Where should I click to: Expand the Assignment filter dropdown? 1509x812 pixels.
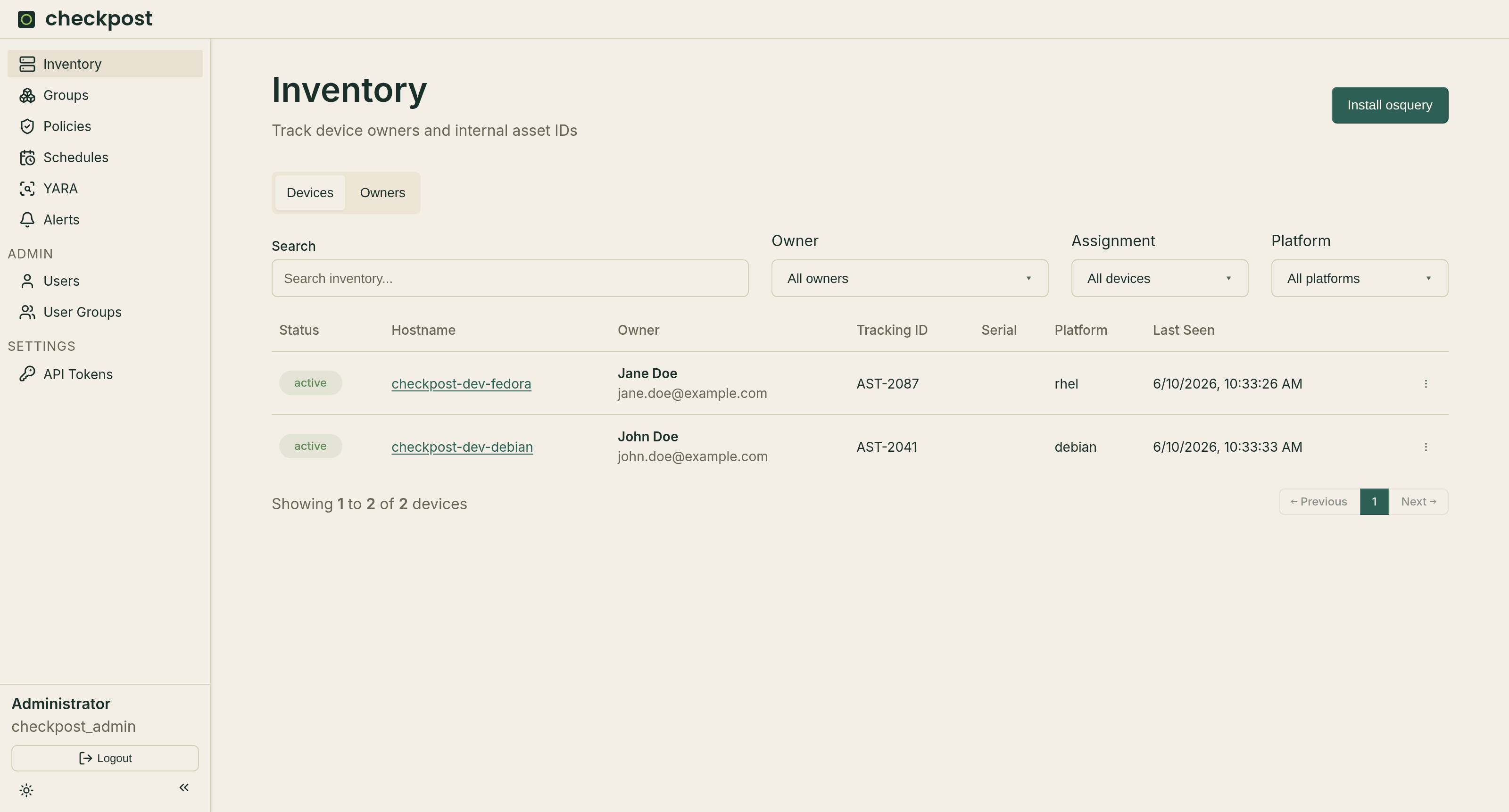1159,278
